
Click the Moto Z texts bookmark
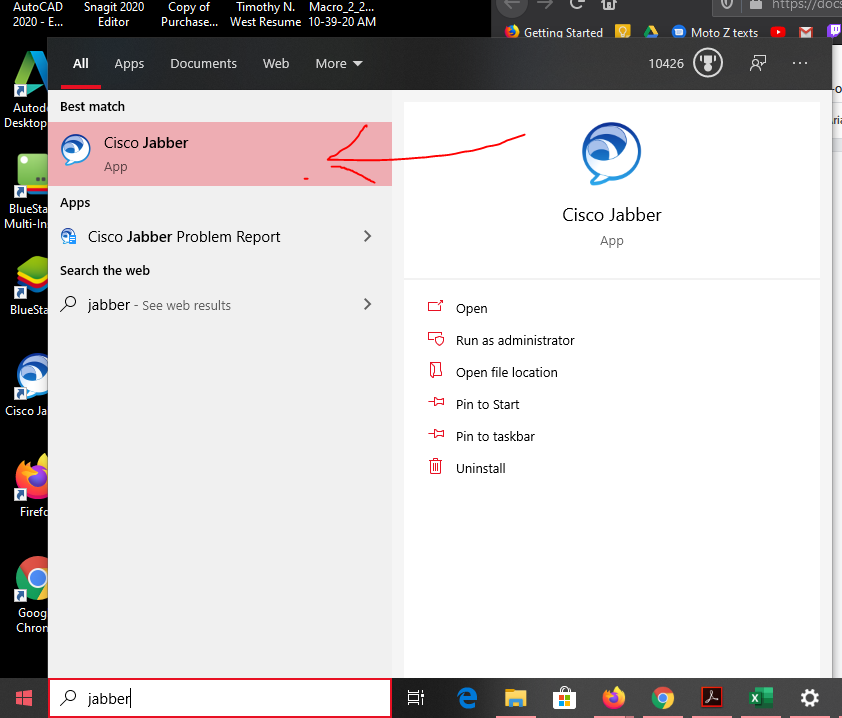tap(715, 32)
